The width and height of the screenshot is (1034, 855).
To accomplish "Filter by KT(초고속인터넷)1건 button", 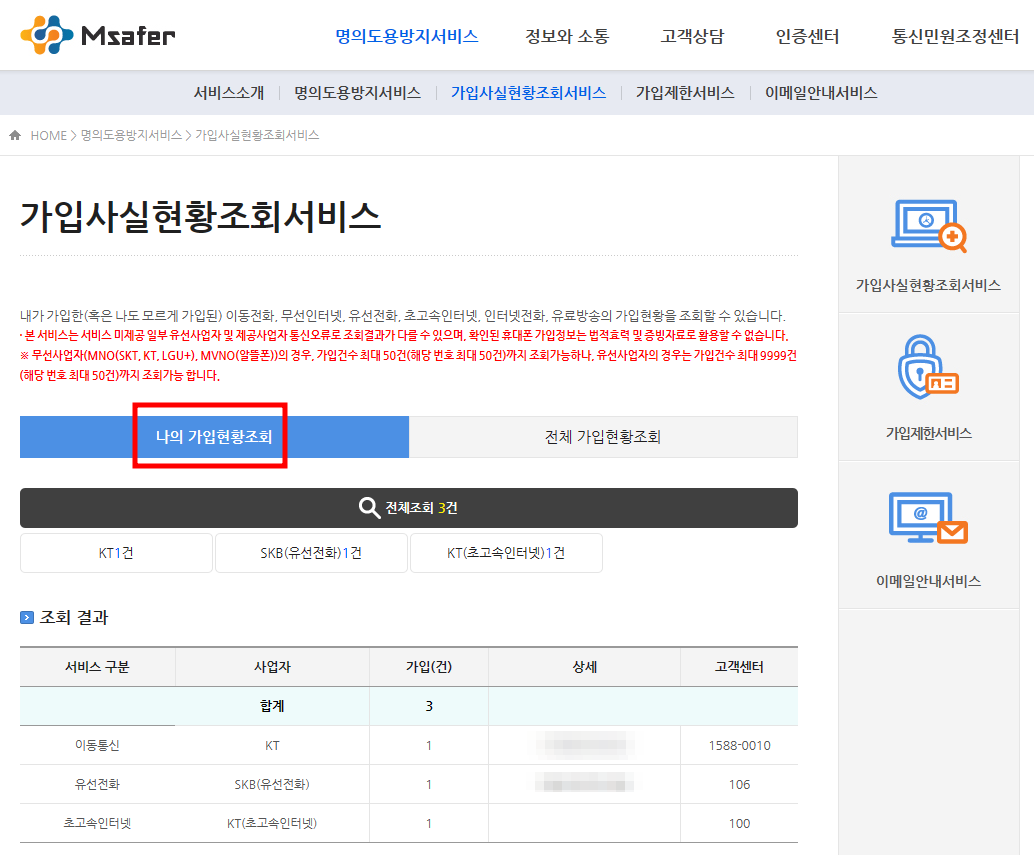I will tap(506, 553).
